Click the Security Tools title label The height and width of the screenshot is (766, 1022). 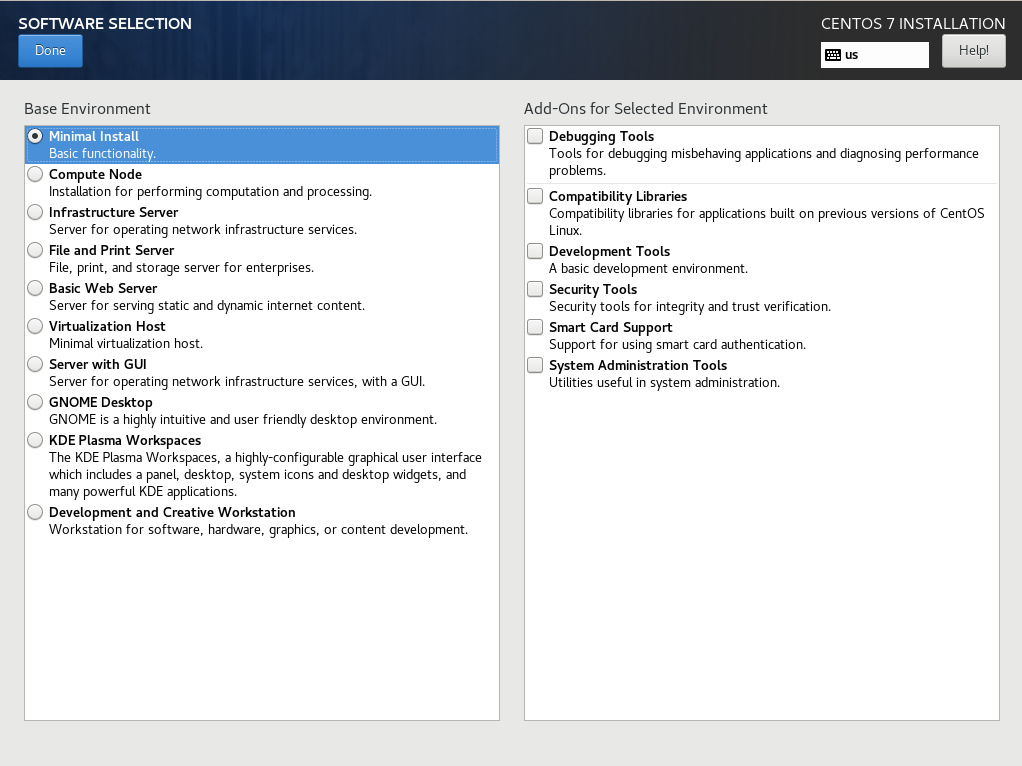[592, 289]
